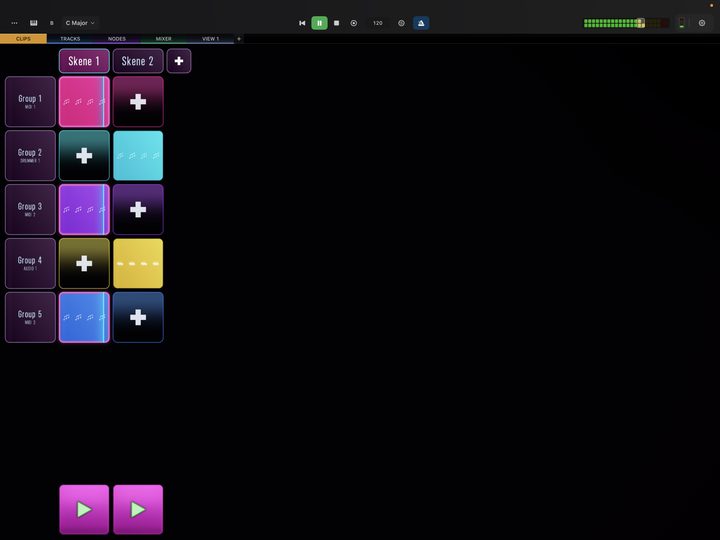Select the Group 3 track header

[30, 209]
